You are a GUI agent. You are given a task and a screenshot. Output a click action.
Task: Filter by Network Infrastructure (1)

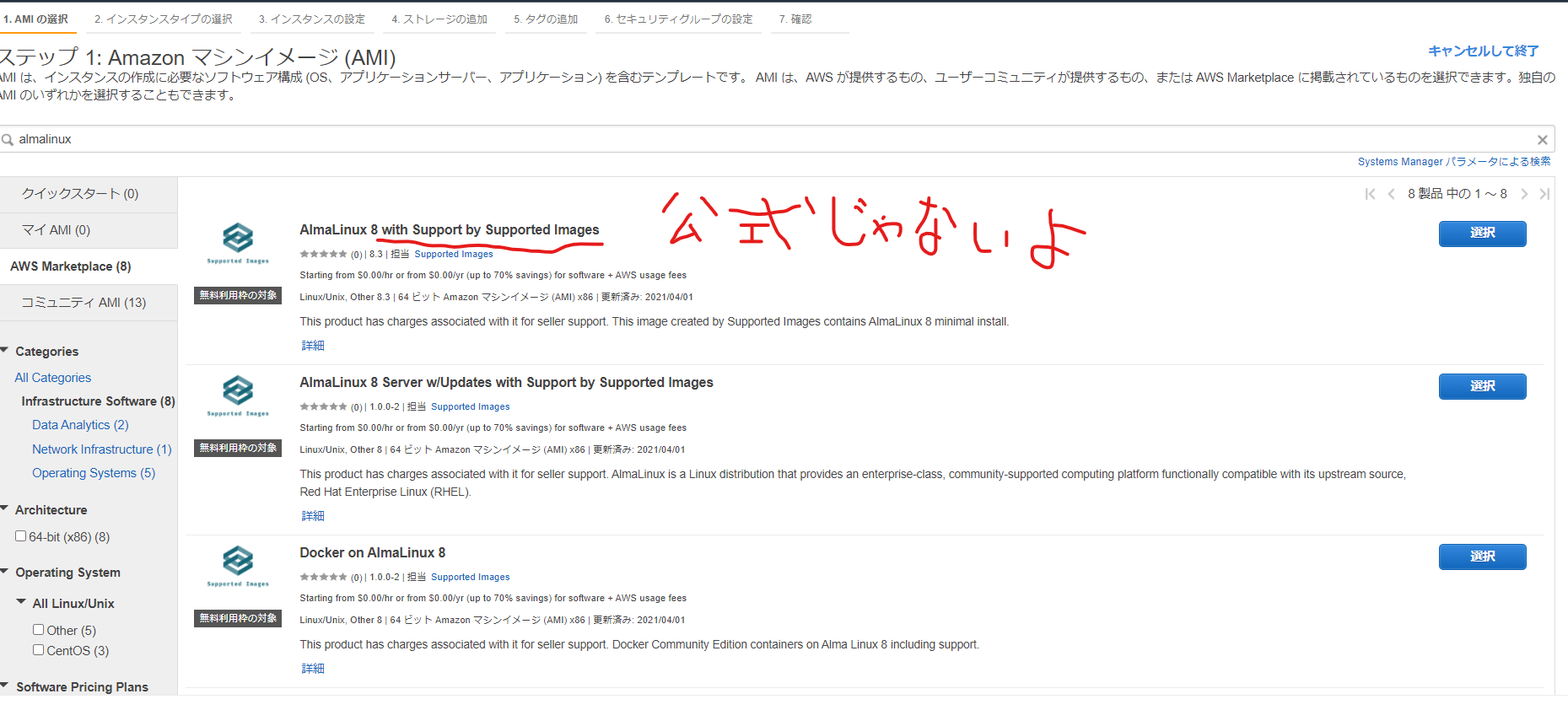[102, 449]
